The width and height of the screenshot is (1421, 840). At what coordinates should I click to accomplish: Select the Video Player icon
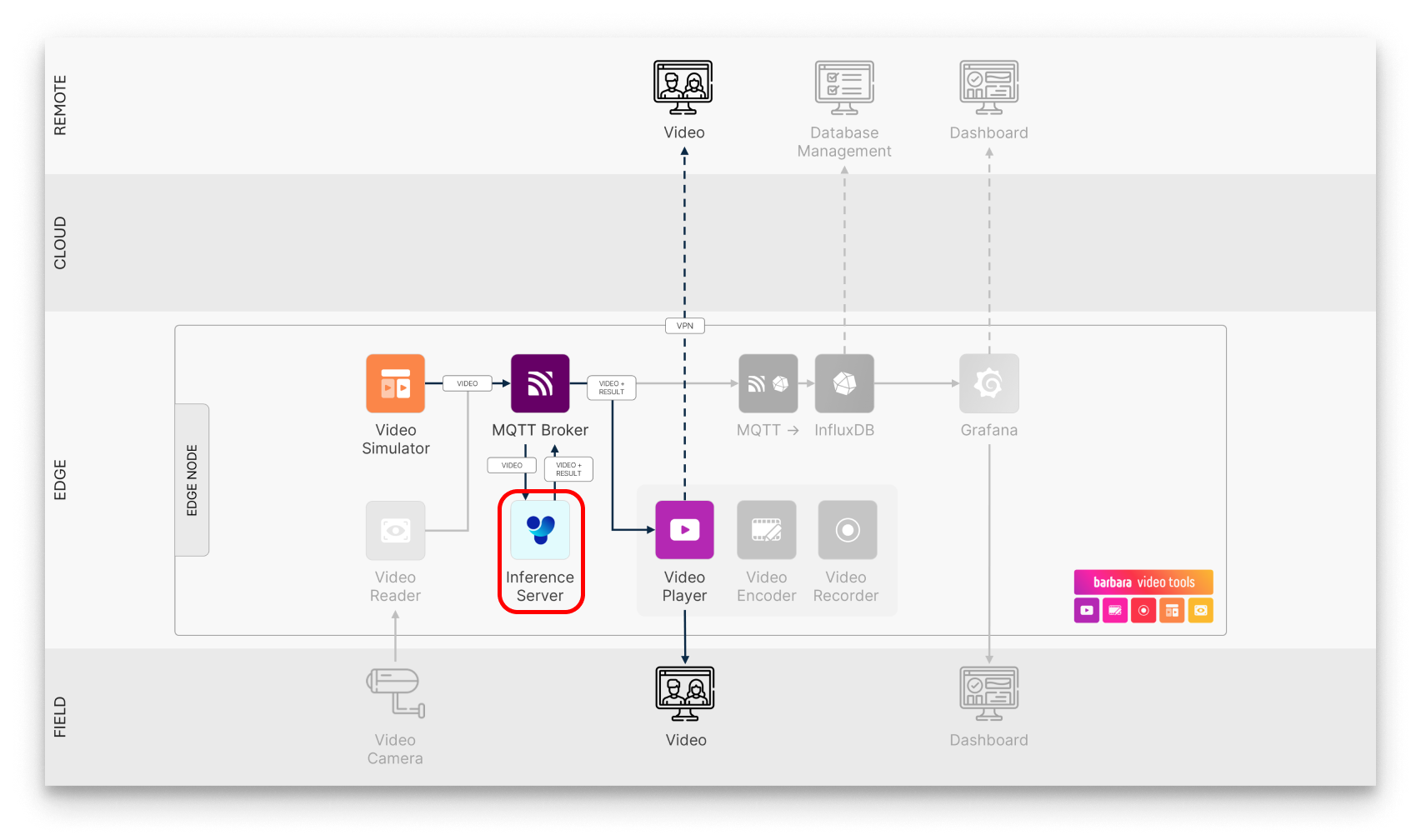tap(684, 529)
